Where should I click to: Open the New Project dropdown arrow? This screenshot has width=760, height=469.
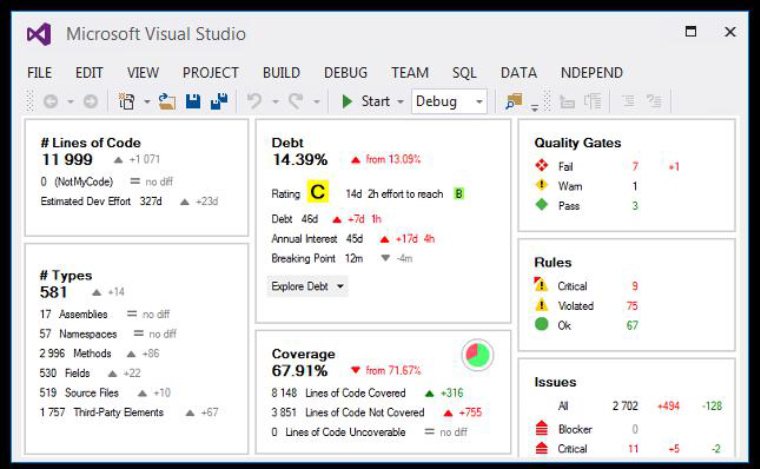click(146, 102)
